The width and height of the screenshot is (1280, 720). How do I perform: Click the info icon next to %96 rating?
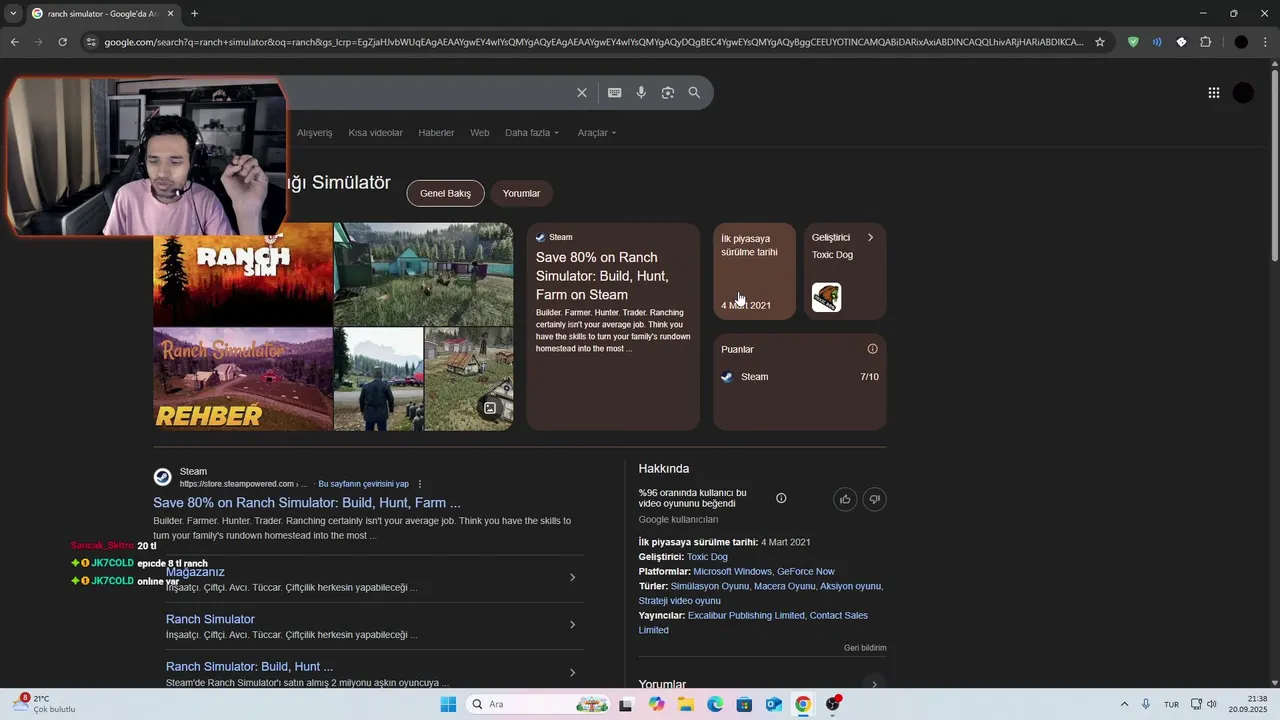point(781,498)
